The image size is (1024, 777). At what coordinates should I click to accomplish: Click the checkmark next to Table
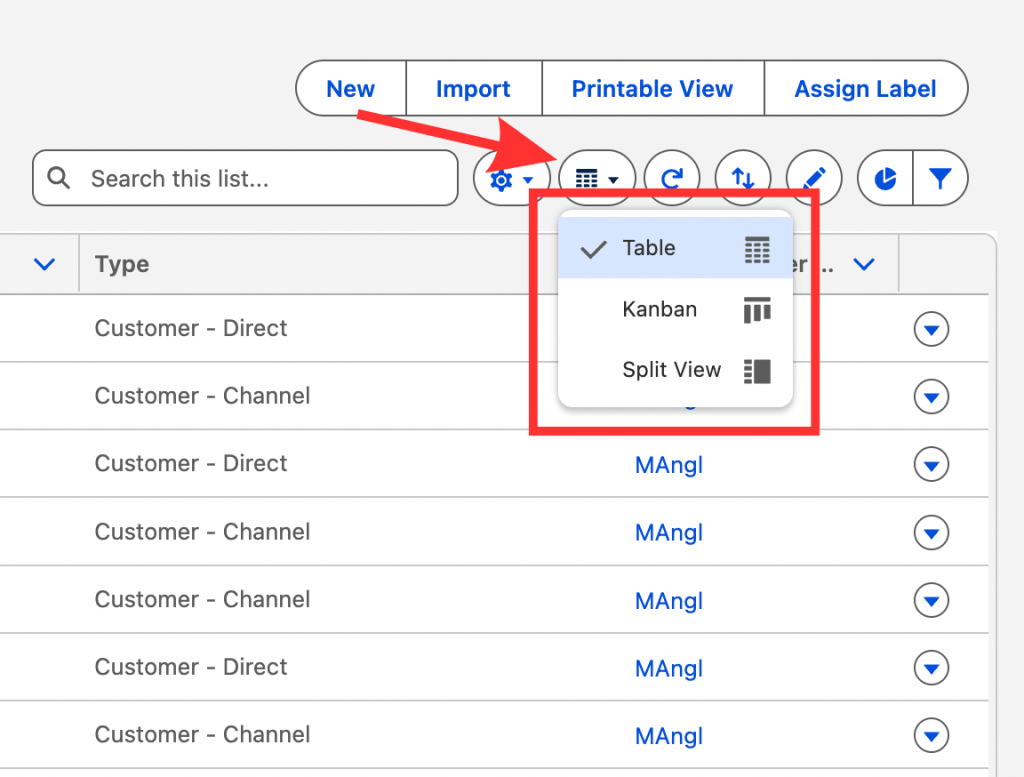(x=592, y=247)
